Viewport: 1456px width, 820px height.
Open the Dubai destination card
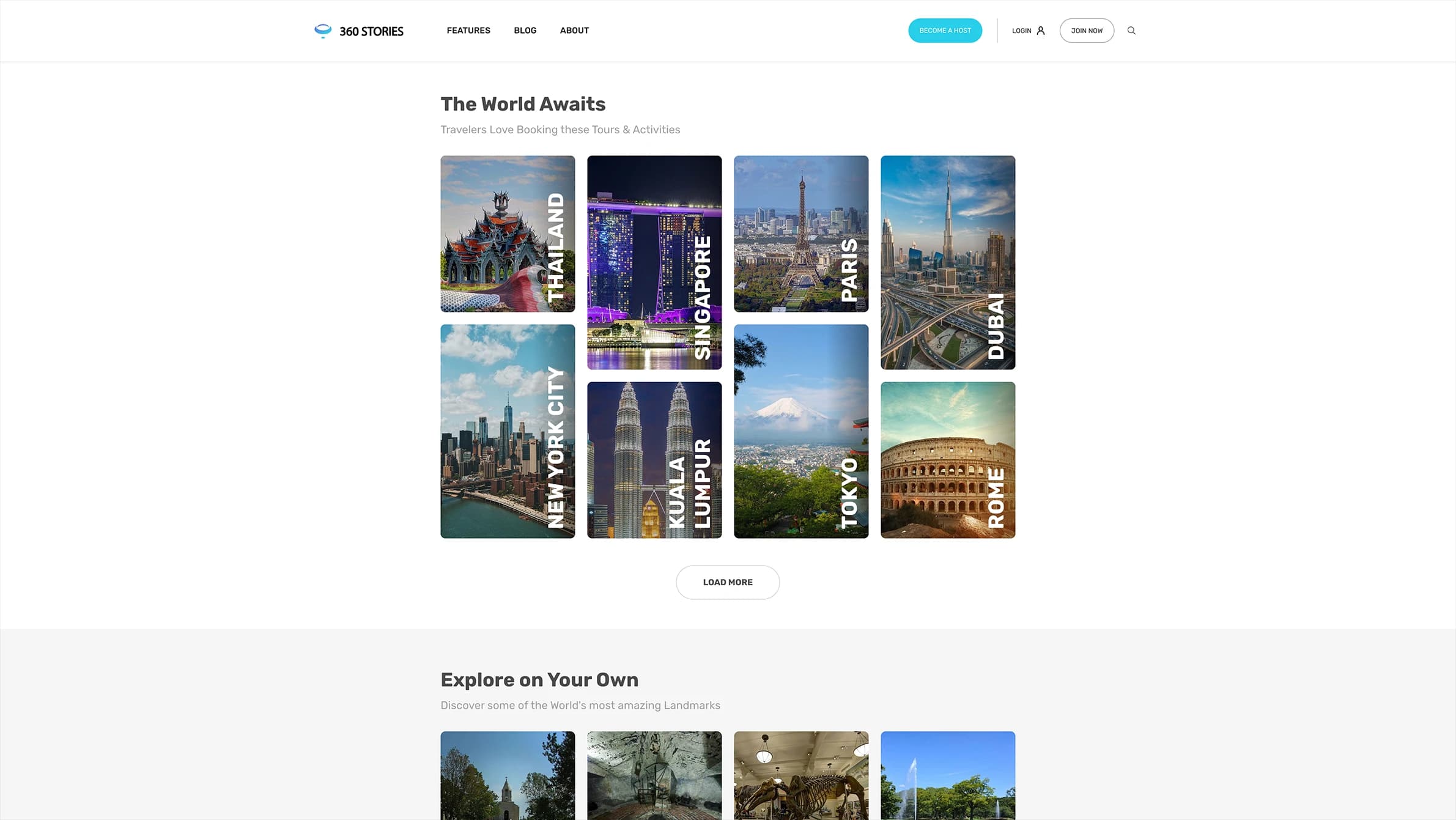948,262
